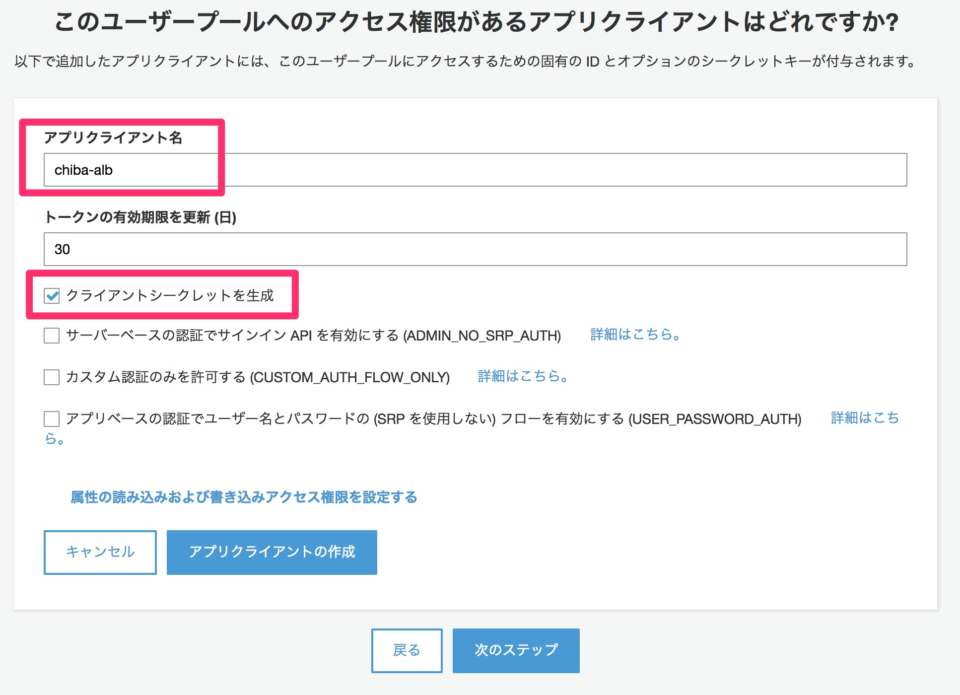
Task: Click the 次のステップ button
Action: (516, 650)
